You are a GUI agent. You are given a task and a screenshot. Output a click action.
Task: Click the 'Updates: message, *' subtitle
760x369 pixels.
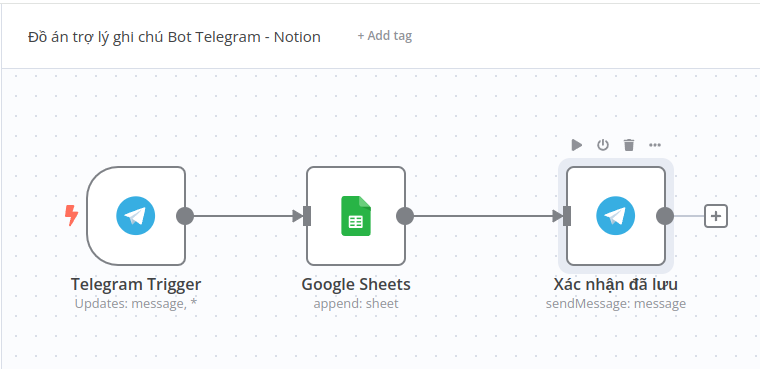pyautogui.click(x=136, y=304)
